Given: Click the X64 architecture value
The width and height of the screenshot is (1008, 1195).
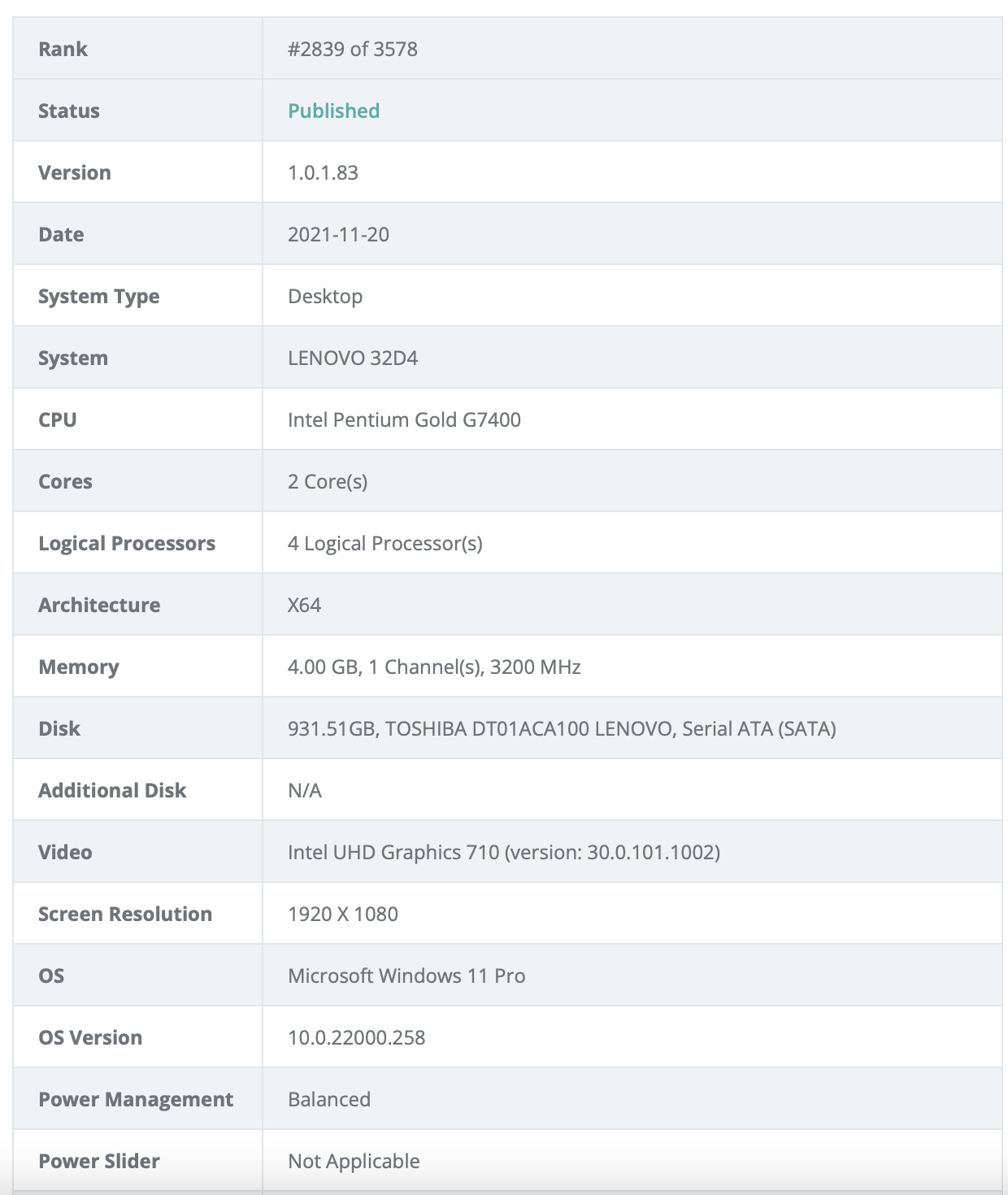Looking at the screenshot, I should point(304,605).
